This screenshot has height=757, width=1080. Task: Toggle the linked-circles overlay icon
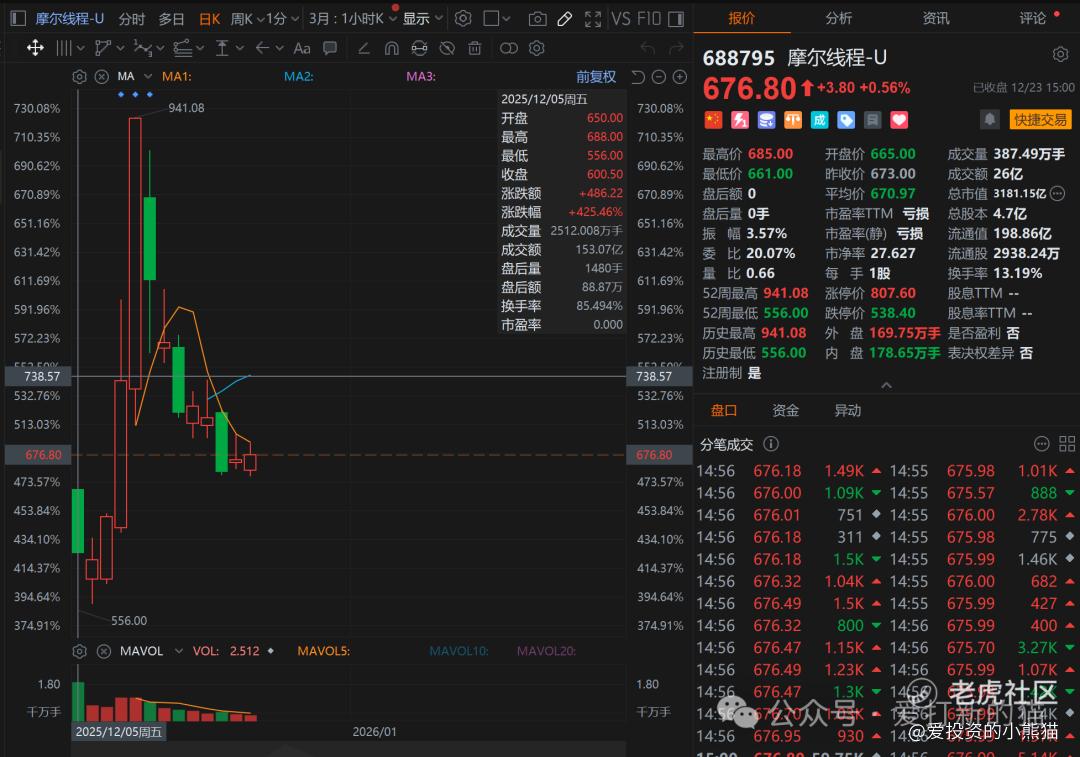[x=508, y=48]
